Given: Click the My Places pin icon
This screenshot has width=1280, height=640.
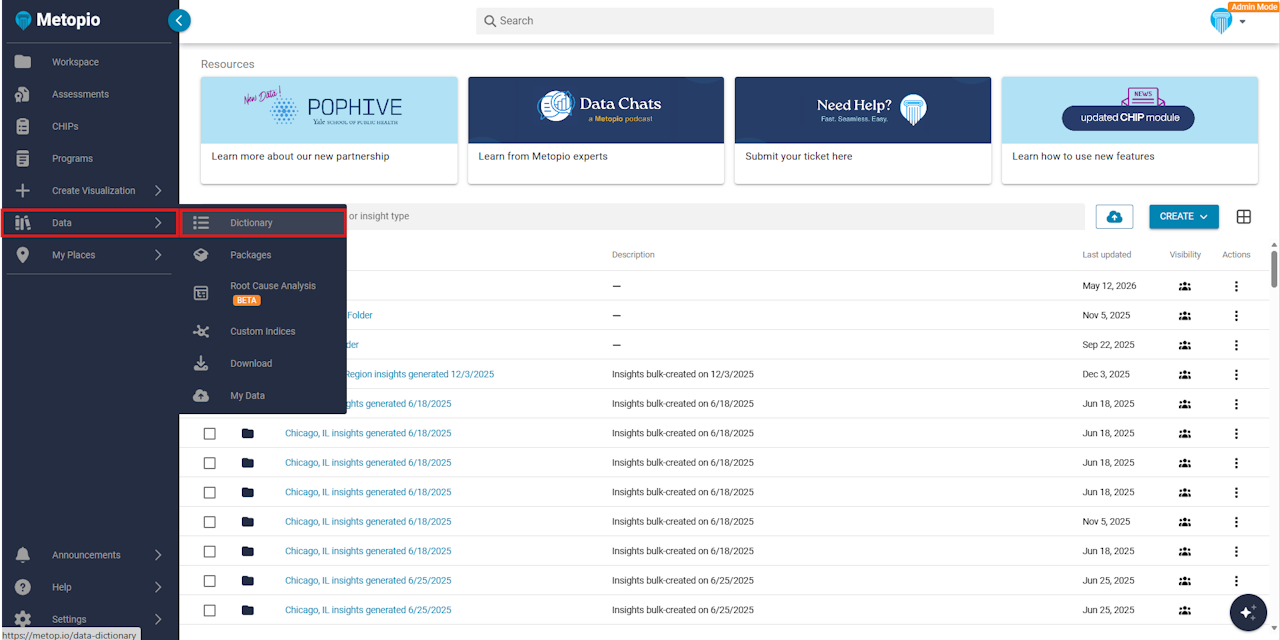Looking at the screenshot, I should 23,255.
